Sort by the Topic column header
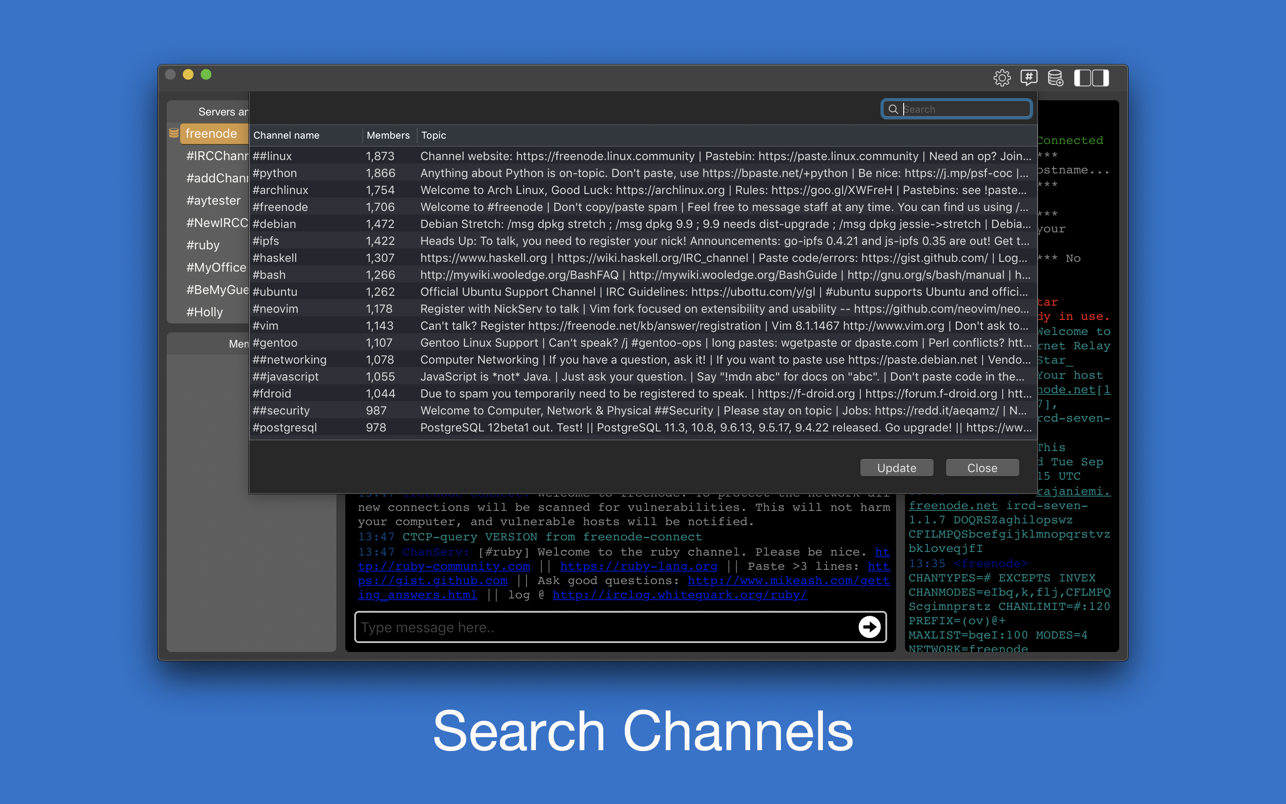The width and height of the screenshot is (1286, 804). [x=725, y=135]
